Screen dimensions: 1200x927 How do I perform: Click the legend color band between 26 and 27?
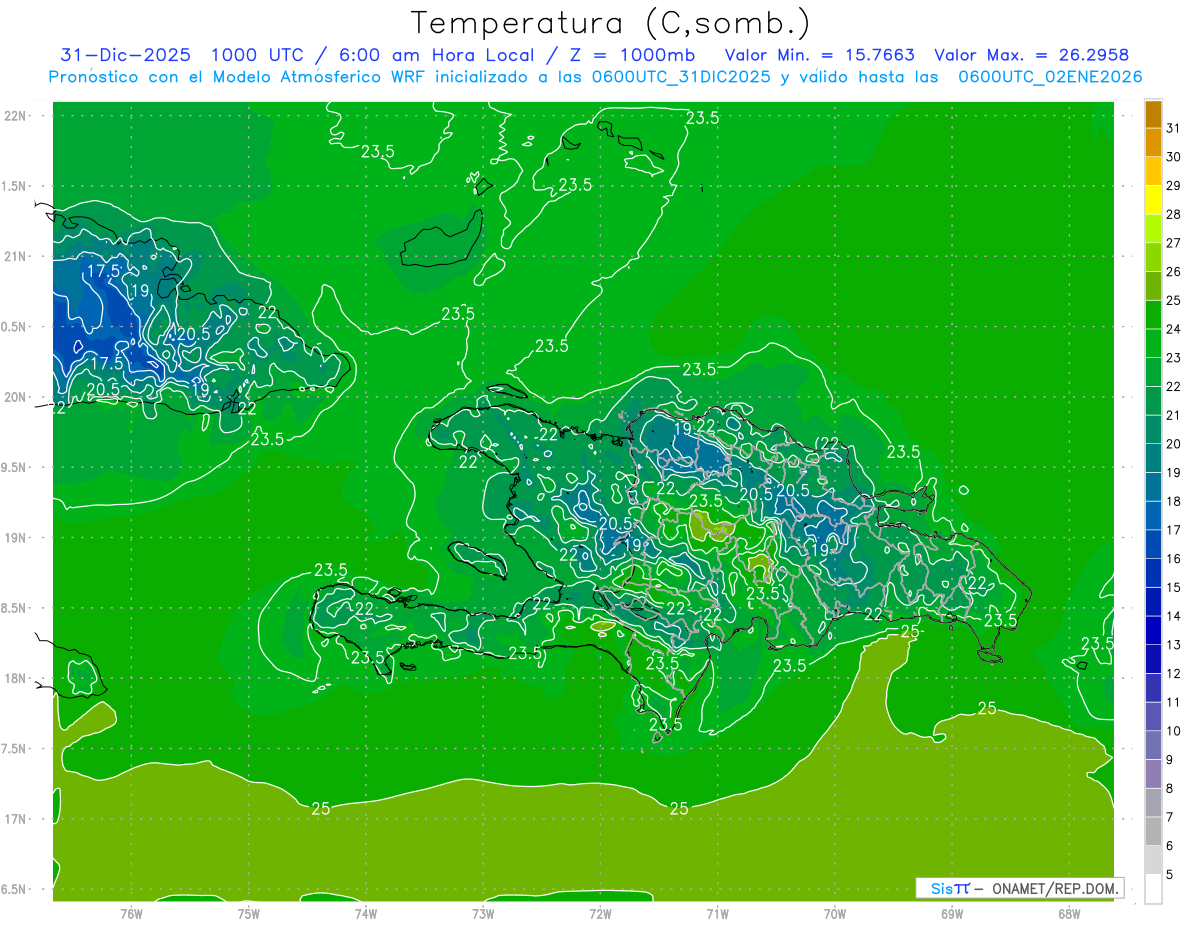(1153, 259)
